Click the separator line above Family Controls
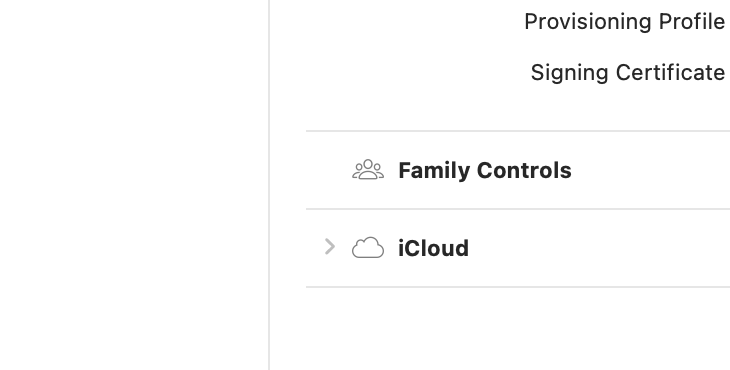This screenshot has width=730, height=370. point(518,131)
